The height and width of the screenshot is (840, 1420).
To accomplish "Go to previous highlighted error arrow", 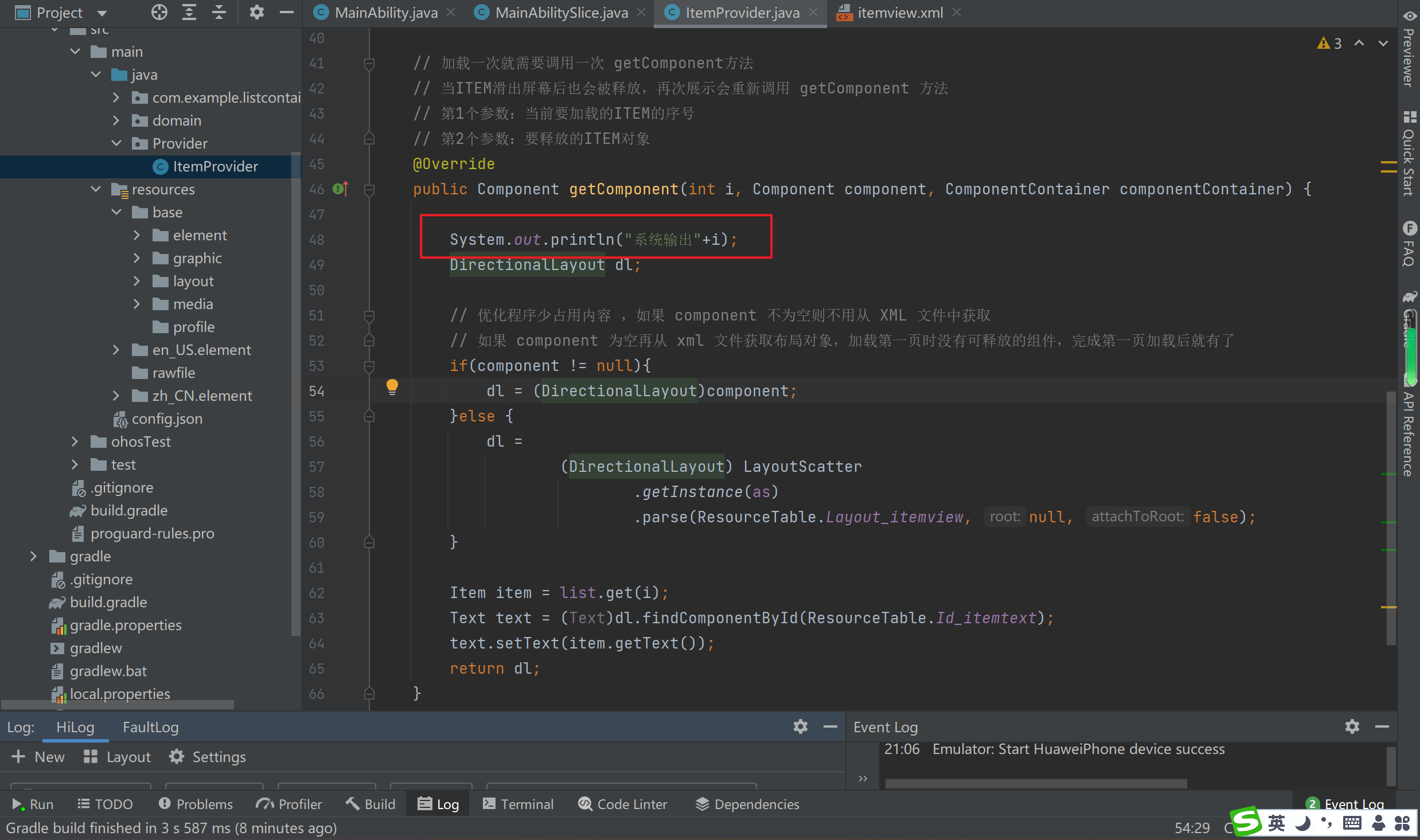I will point(1359,43).
